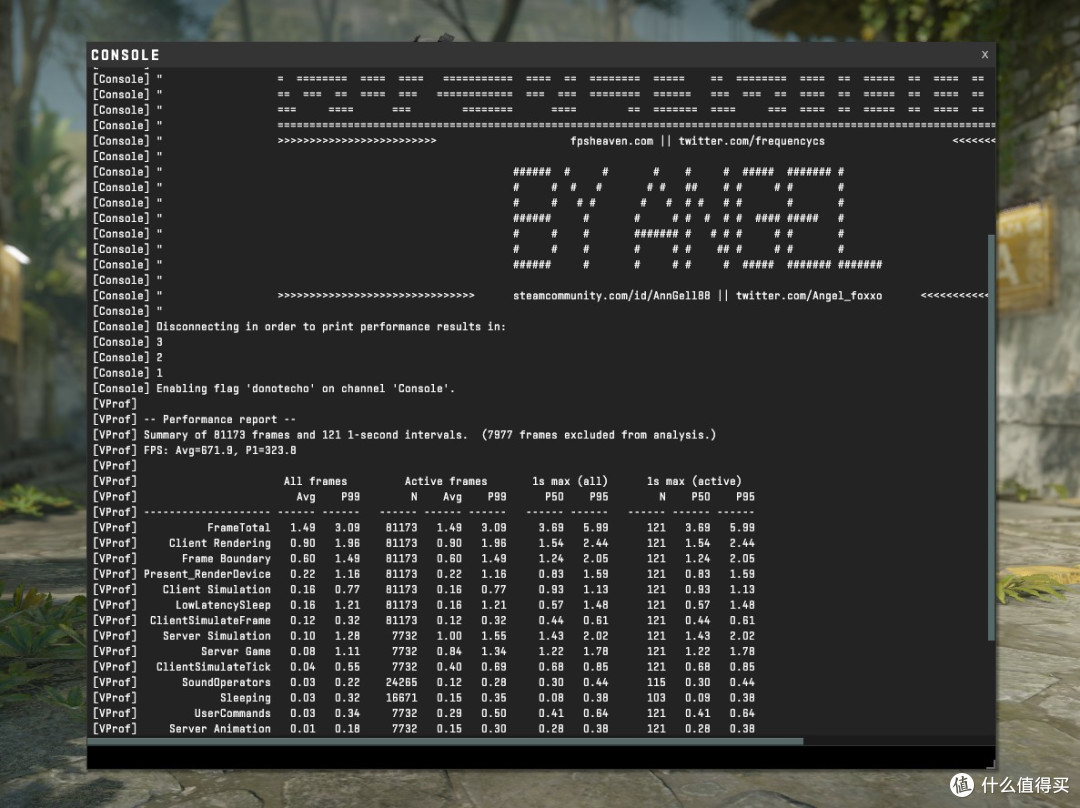Viewport: 1080px width, 808px height.
Task: Click the 'Server Animation' row label
Action: [220, 729]
